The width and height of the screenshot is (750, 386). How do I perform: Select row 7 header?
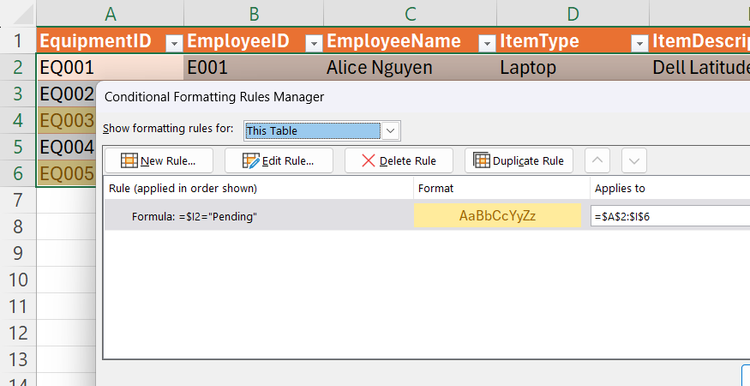tap(18, 200)
